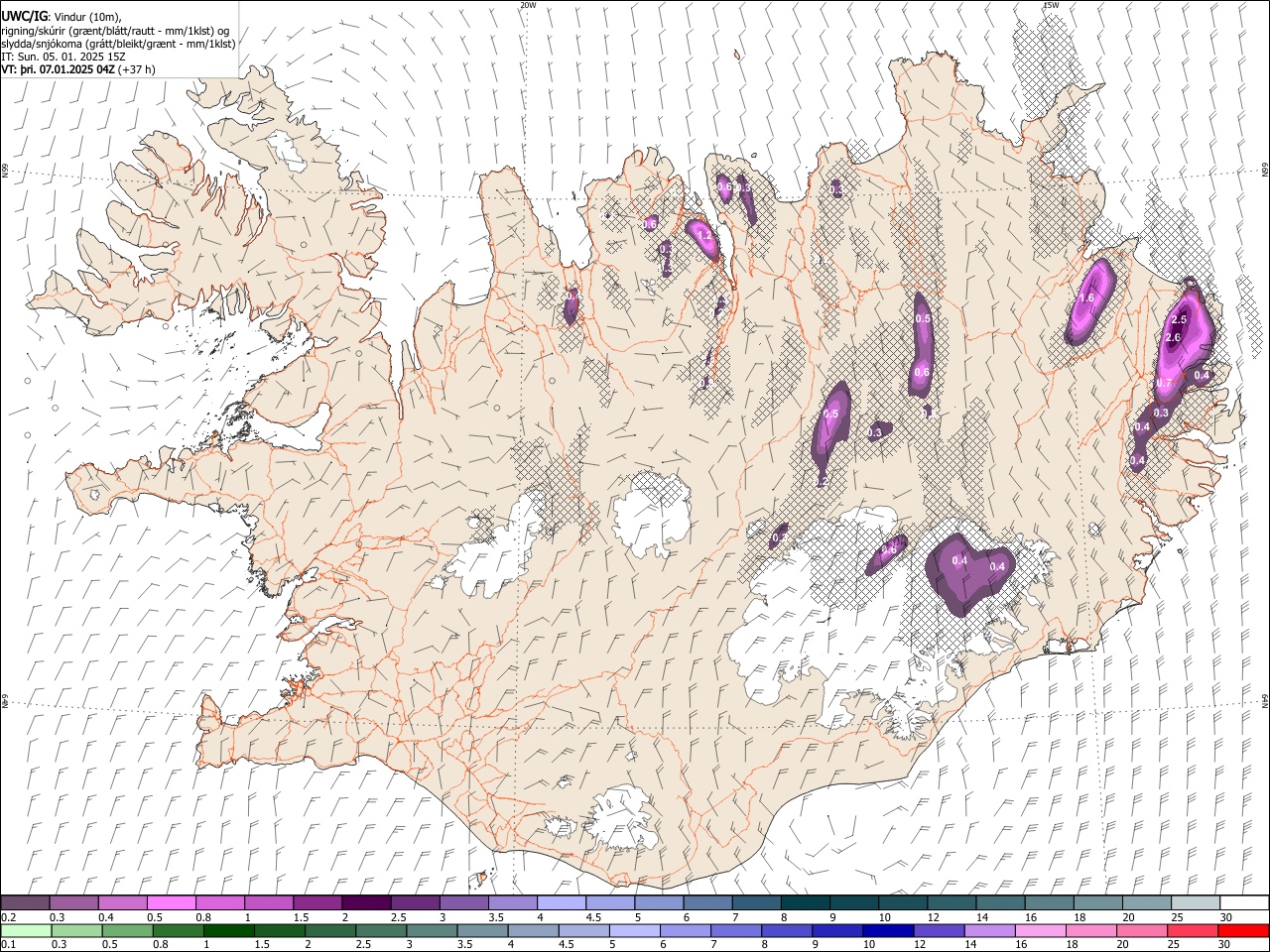Click the 'rigning/skúrir (grænt/blátt/rautt' legend description line
The image size is (1270, 952).
click(115, 31)
